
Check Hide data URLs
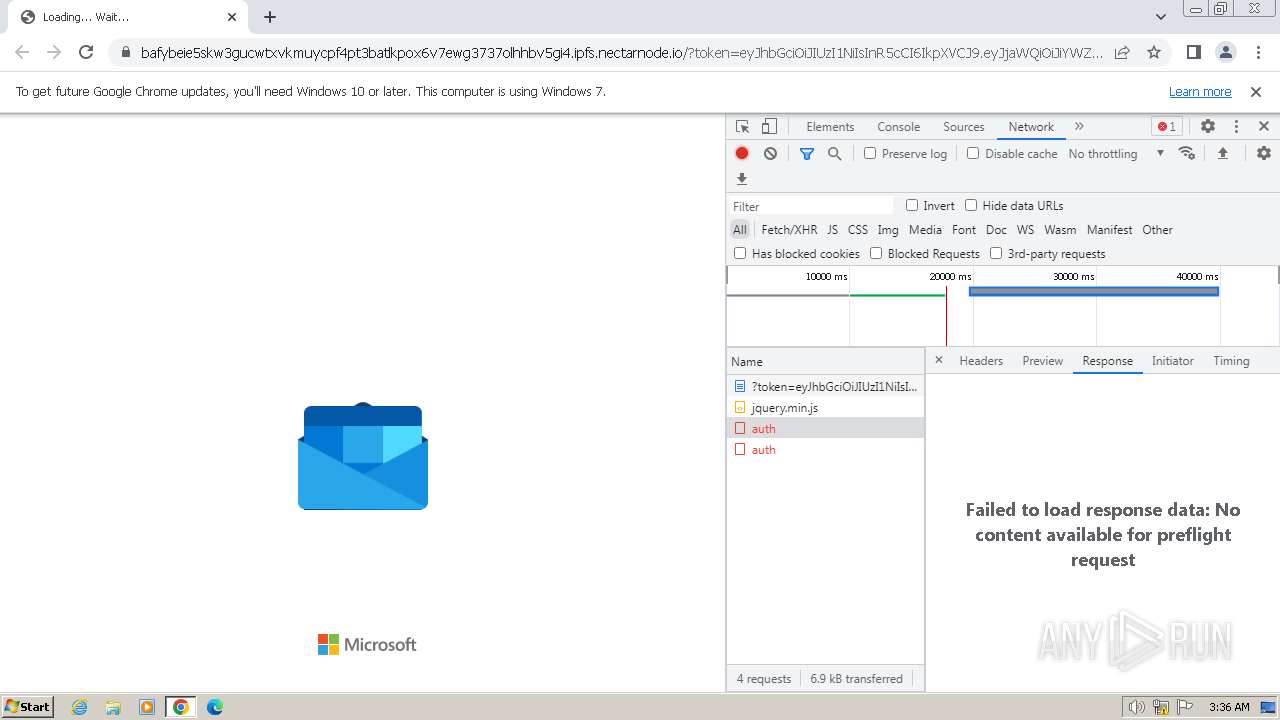tap(971, 205)
